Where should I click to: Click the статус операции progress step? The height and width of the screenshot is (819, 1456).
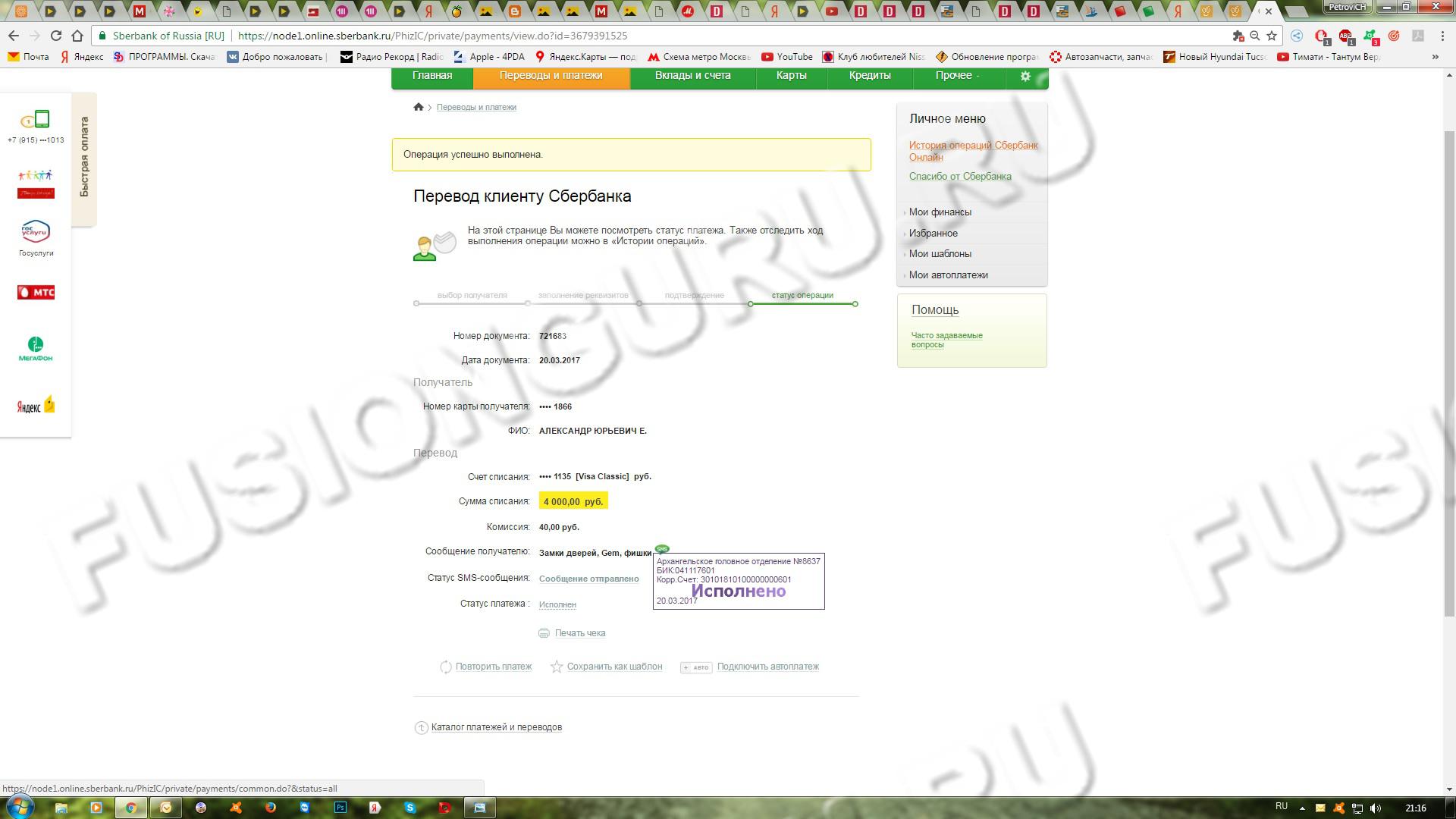pos(802,296)
